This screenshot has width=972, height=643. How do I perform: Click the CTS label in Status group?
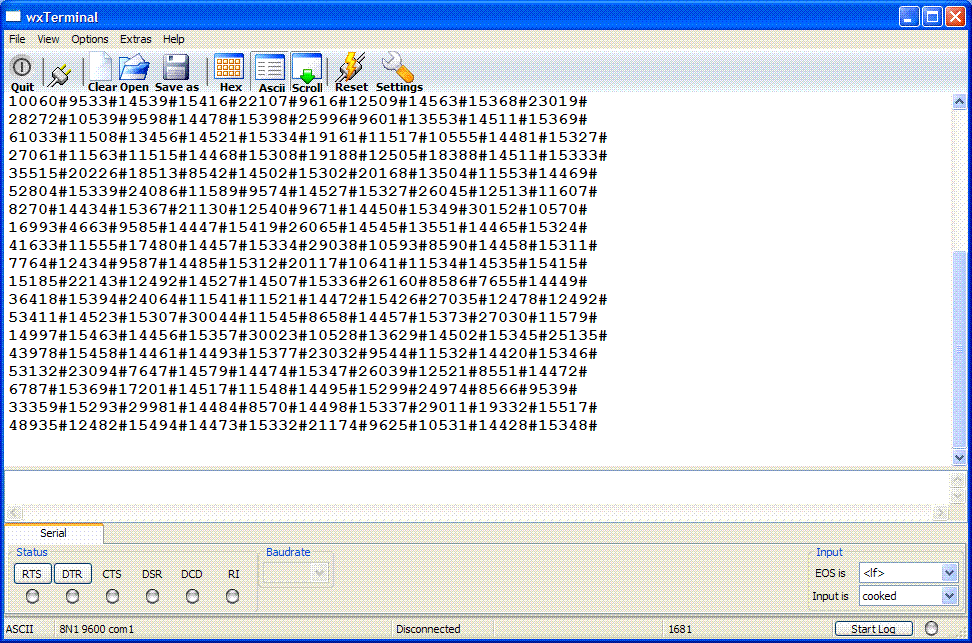coord(112,574)
